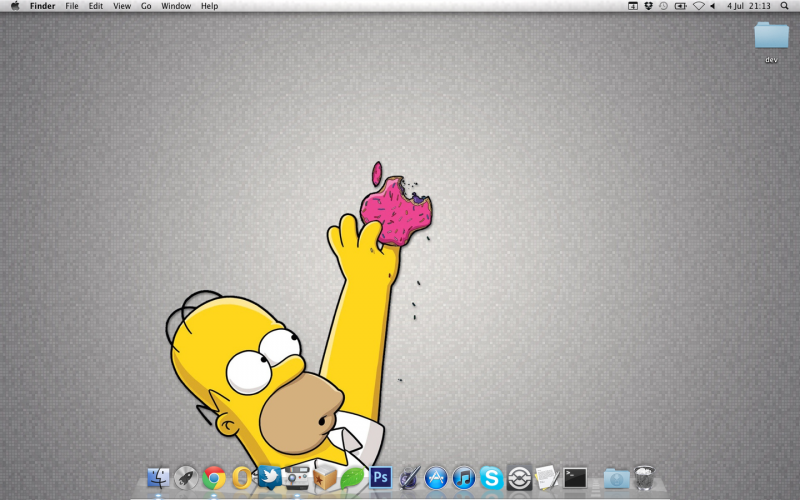
Task: Launch Launchpad rocket icon in dock
Action: point(186,479)
